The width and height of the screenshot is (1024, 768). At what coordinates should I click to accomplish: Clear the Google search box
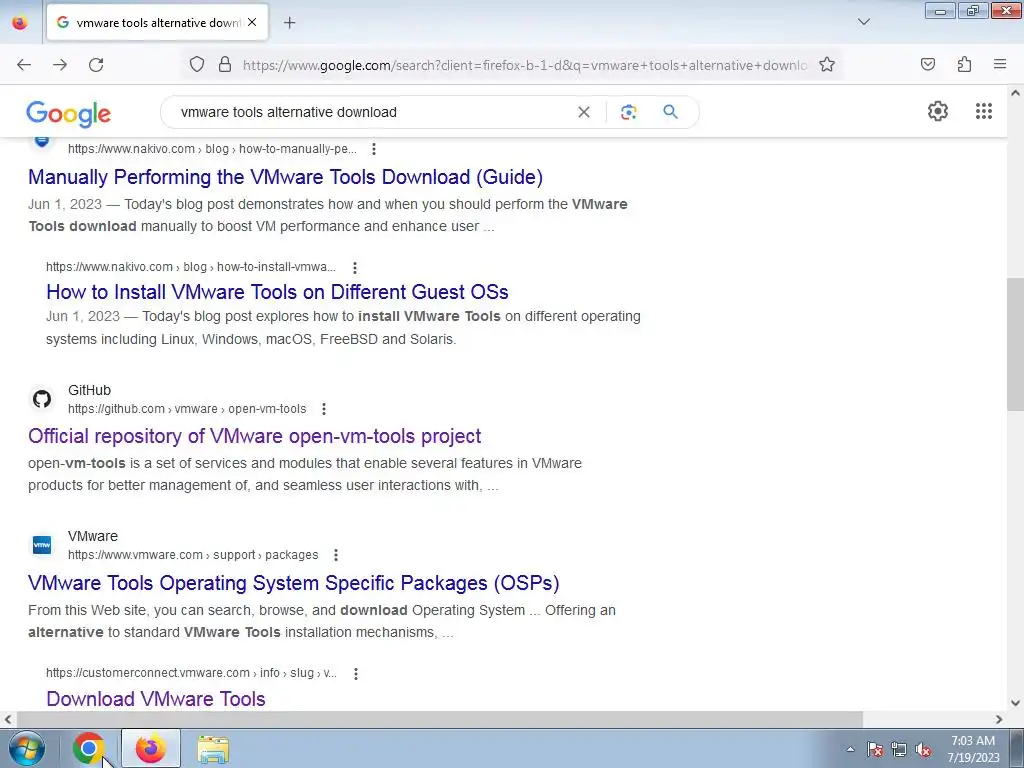[584, 112]
